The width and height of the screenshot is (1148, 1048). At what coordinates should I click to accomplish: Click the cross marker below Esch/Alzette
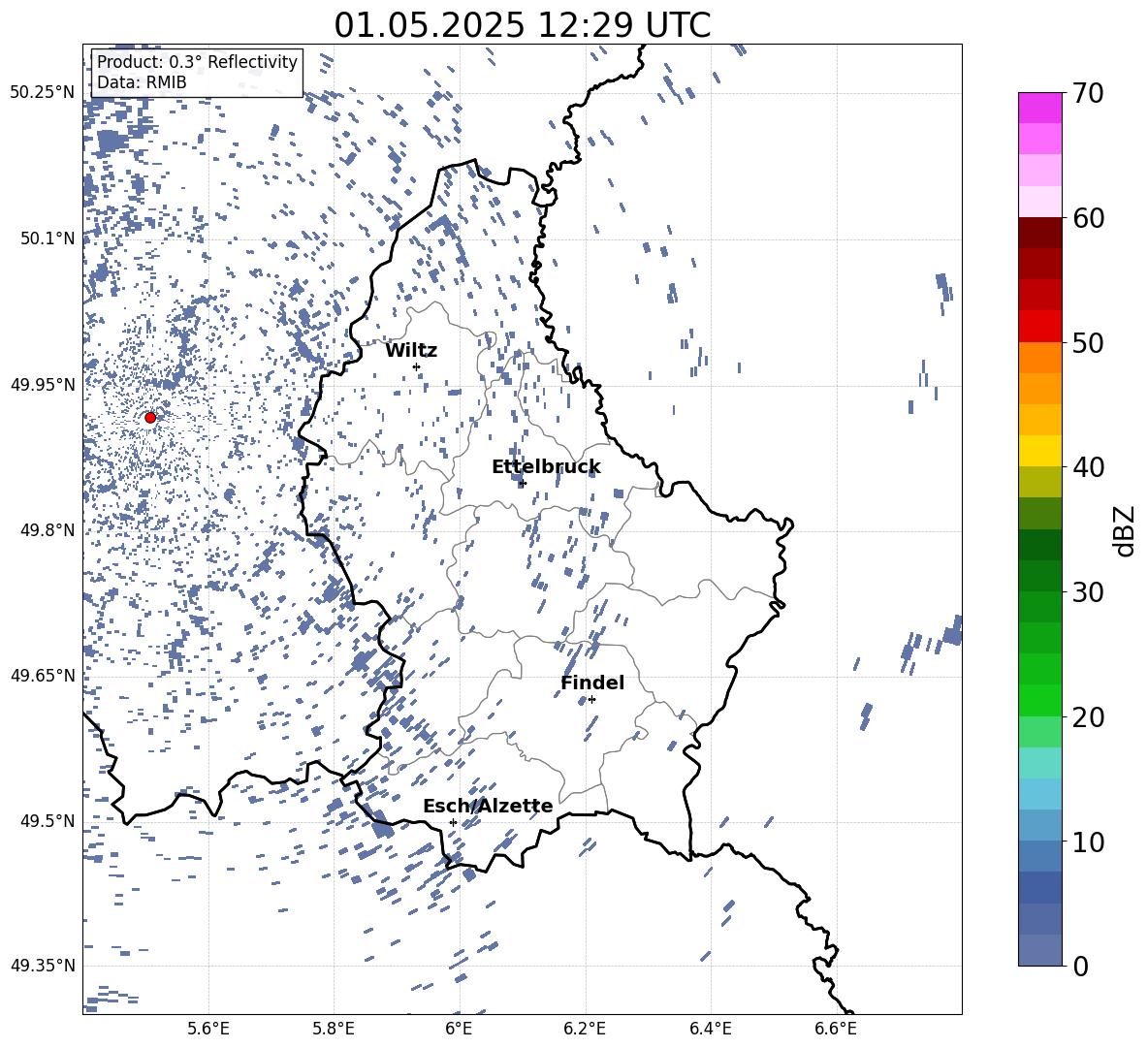tap(453, 822)
